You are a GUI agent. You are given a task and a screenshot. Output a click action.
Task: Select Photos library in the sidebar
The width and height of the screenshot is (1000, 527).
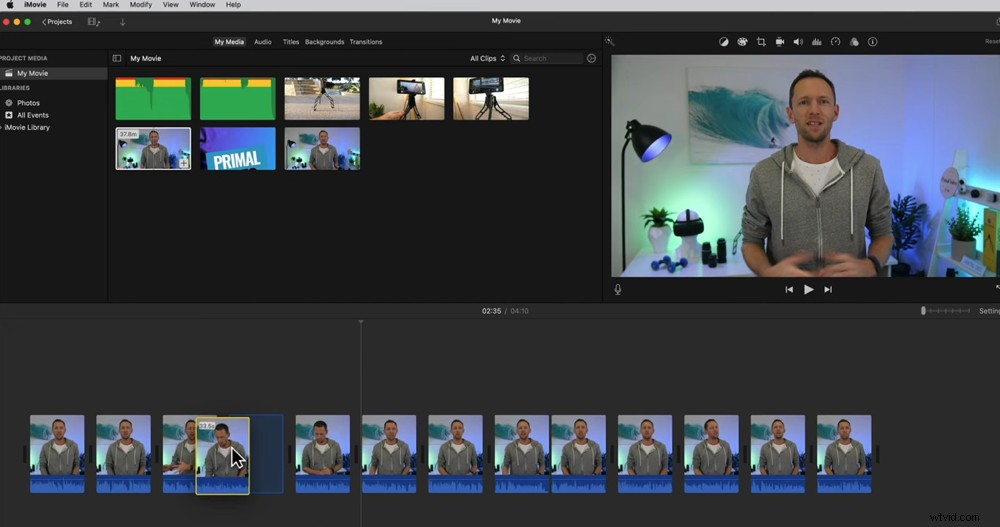[28, 103]
